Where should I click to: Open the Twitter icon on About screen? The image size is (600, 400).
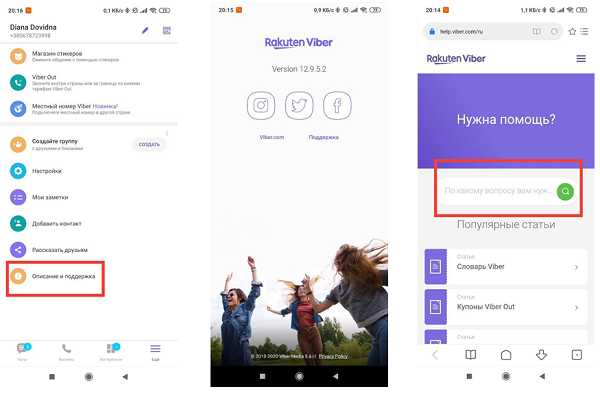pyautogui.click(x=299, y=105)
